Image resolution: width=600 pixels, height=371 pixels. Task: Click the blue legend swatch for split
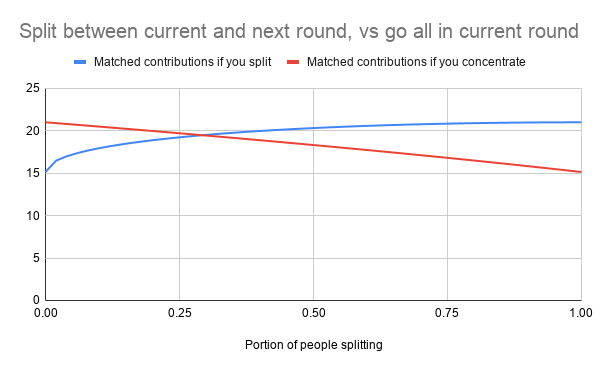(x=80, y=62)
